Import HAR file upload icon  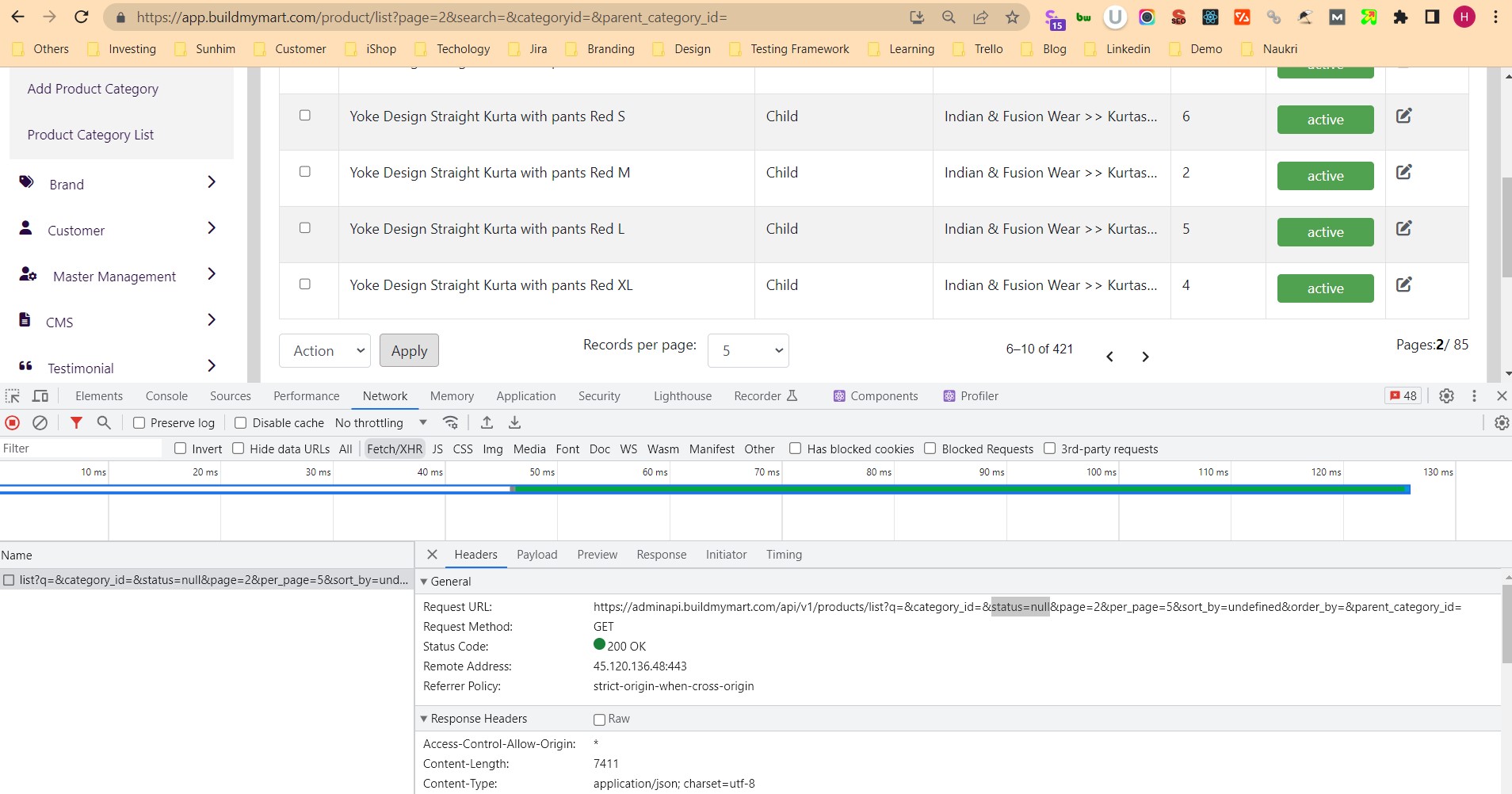(x=487, y=422)
